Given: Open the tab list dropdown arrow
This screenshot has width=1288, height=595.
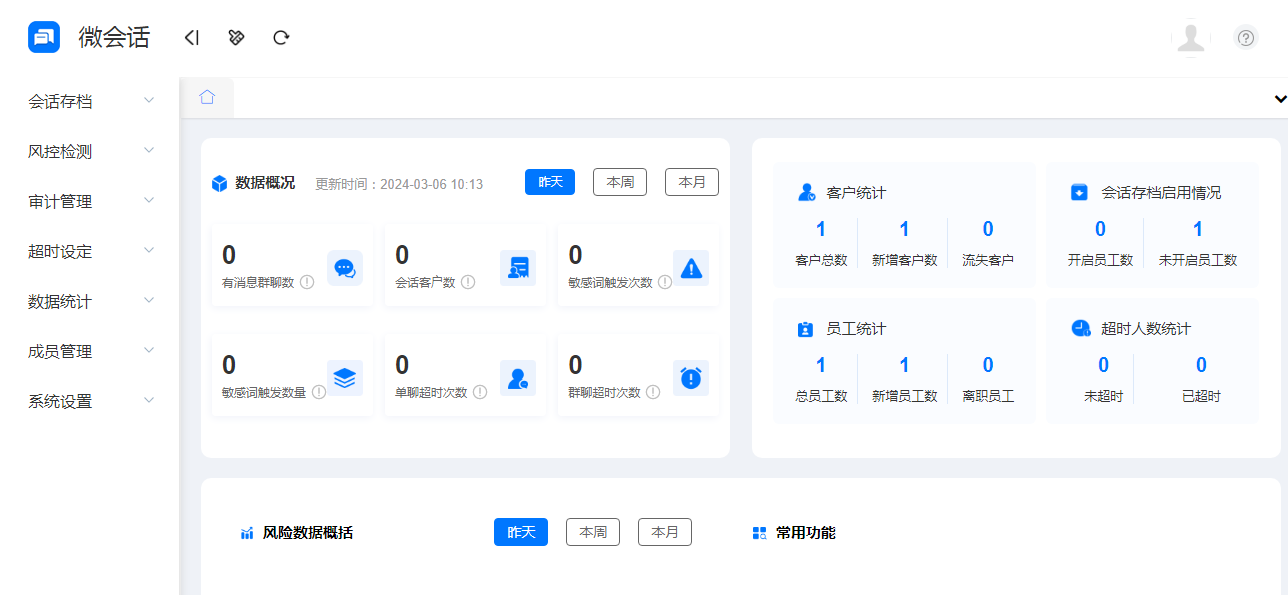Looking at the screenshot, I should tap(1279, 99).
